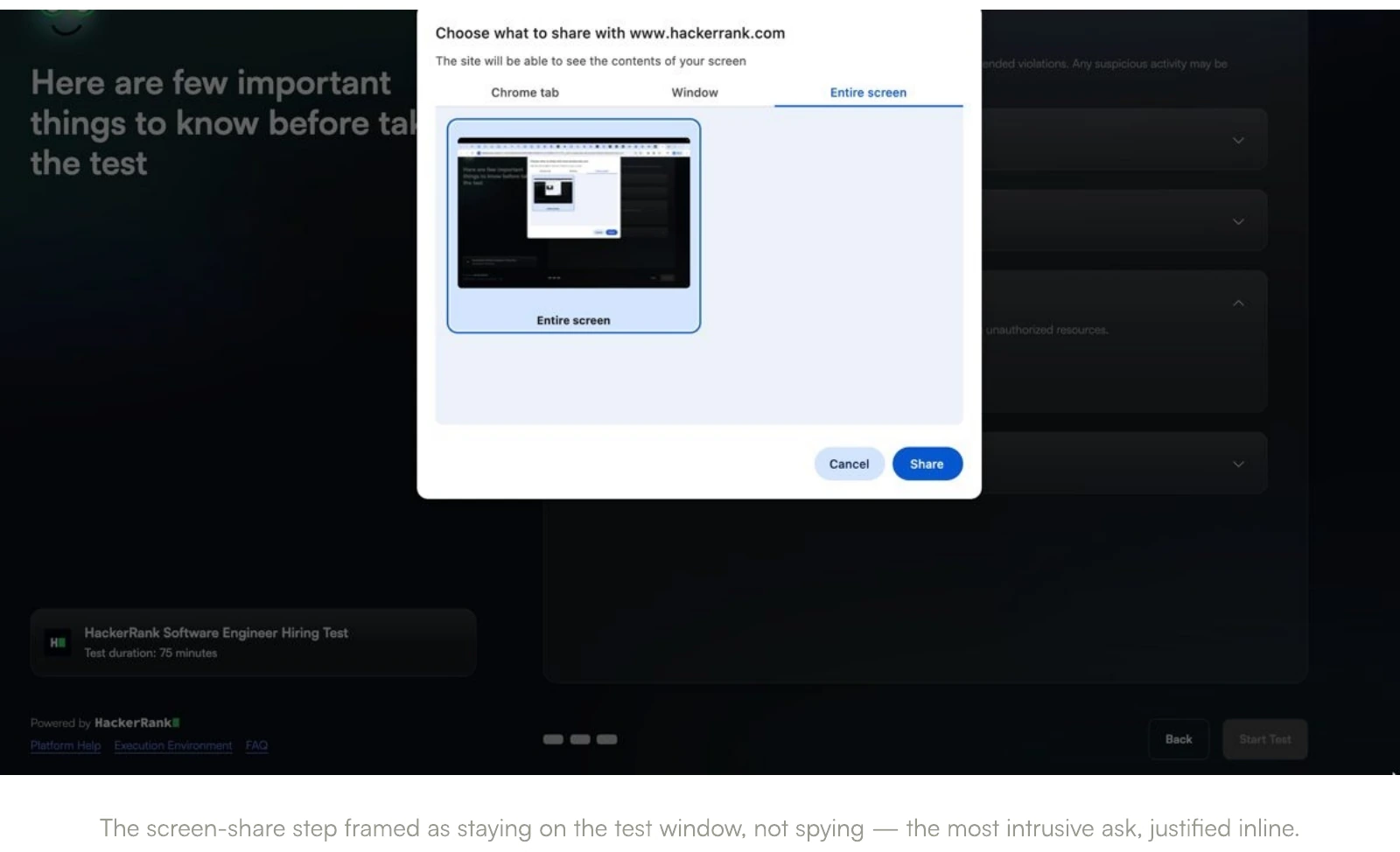Screen dimensions: 1400x852
Task: Click the second step indicator dot
Action: pyautogui.click(x=580, y=739)
